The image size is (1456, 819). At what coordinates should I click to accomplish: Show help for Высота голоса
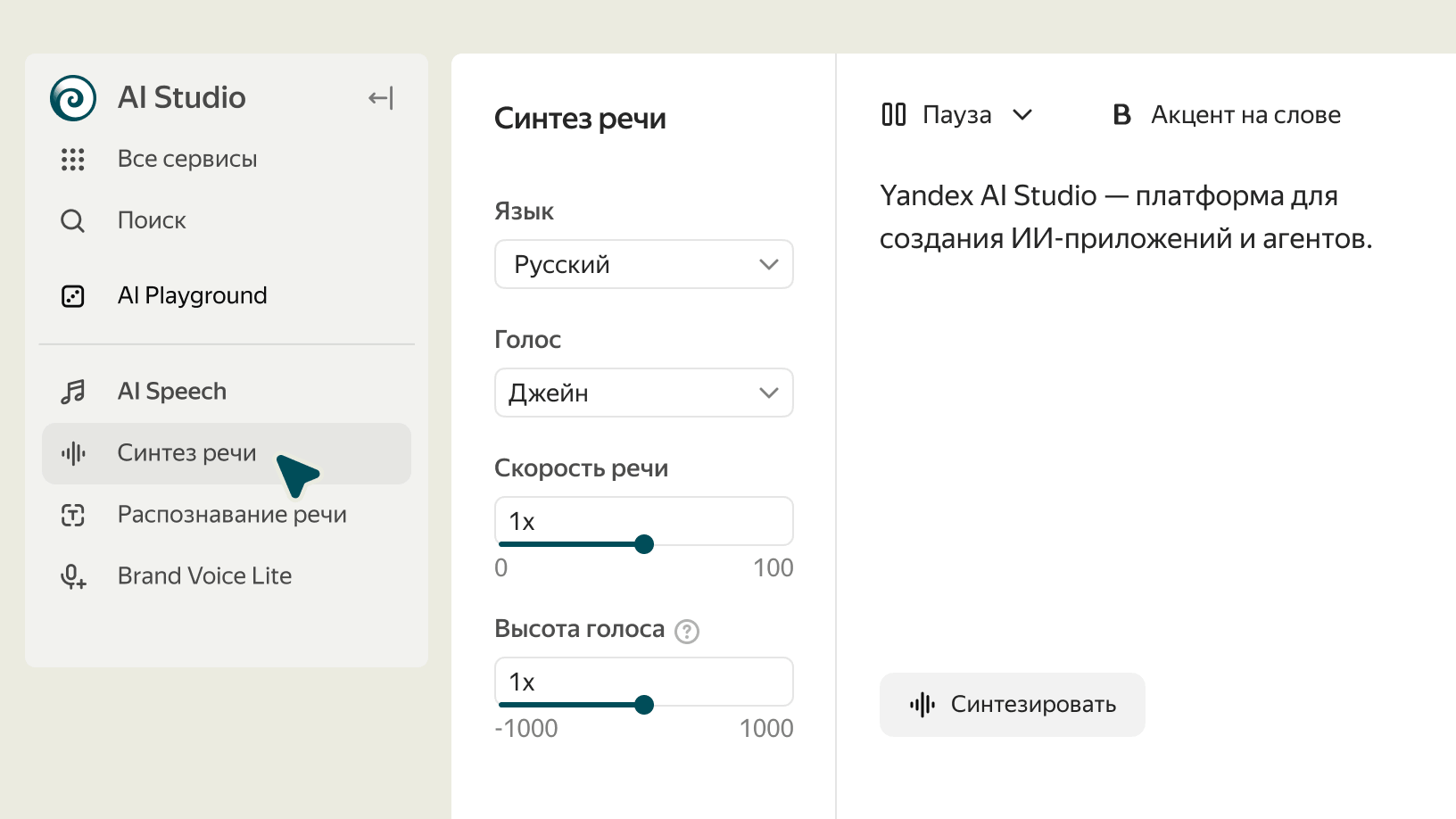pos(687,632)
